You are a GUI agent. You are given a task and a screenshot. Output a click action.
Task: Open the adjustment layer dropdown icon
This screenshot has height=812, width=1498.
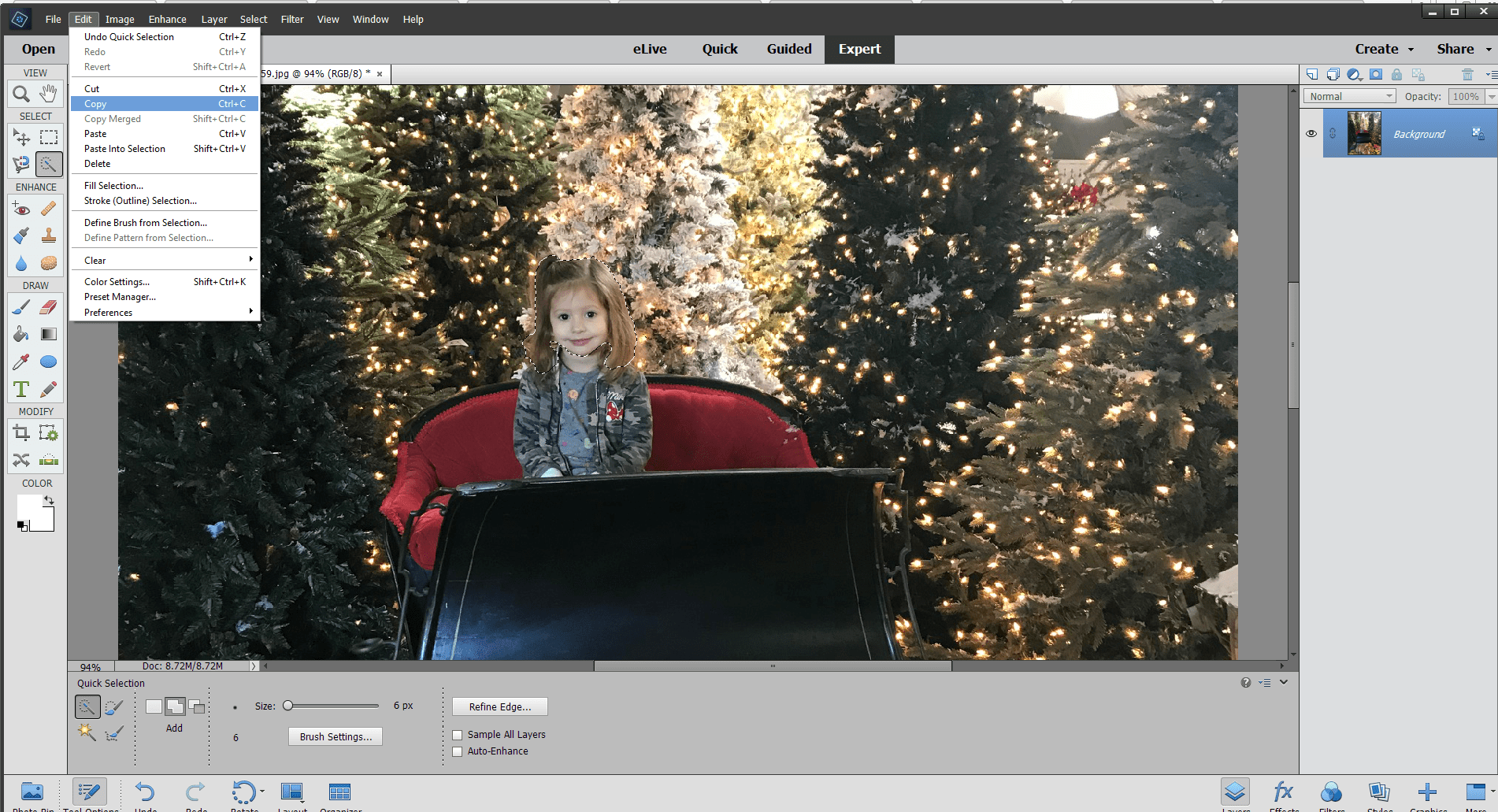pyautogui.click(x=1355, y=74)
